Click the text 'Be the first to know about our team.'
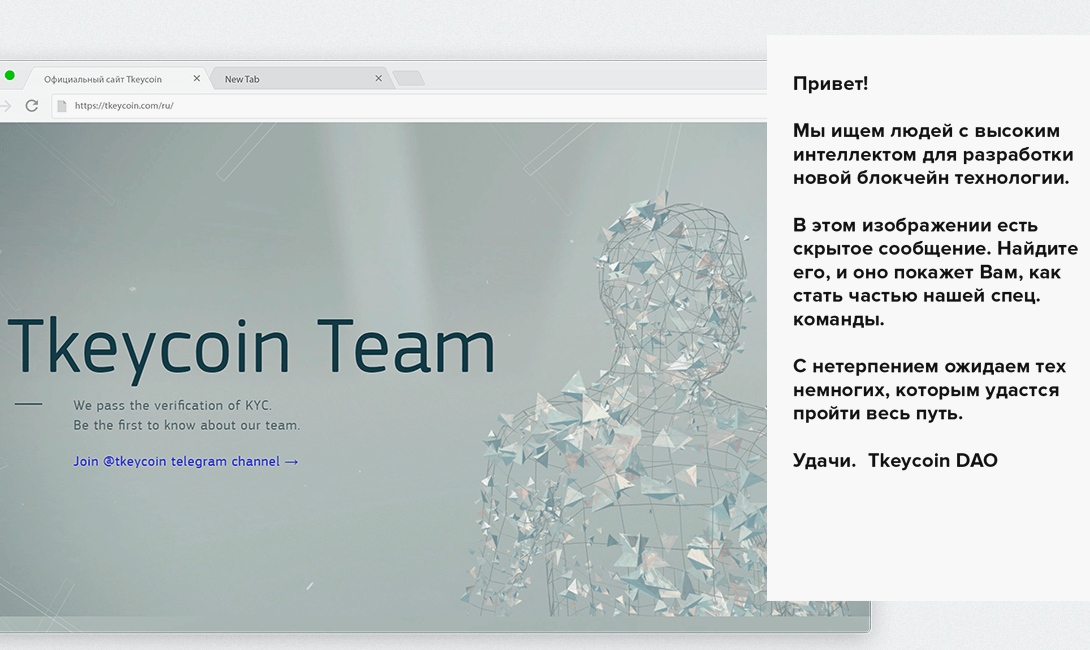This screenshot has width=1090, height=650. click(x=187, y=425)
